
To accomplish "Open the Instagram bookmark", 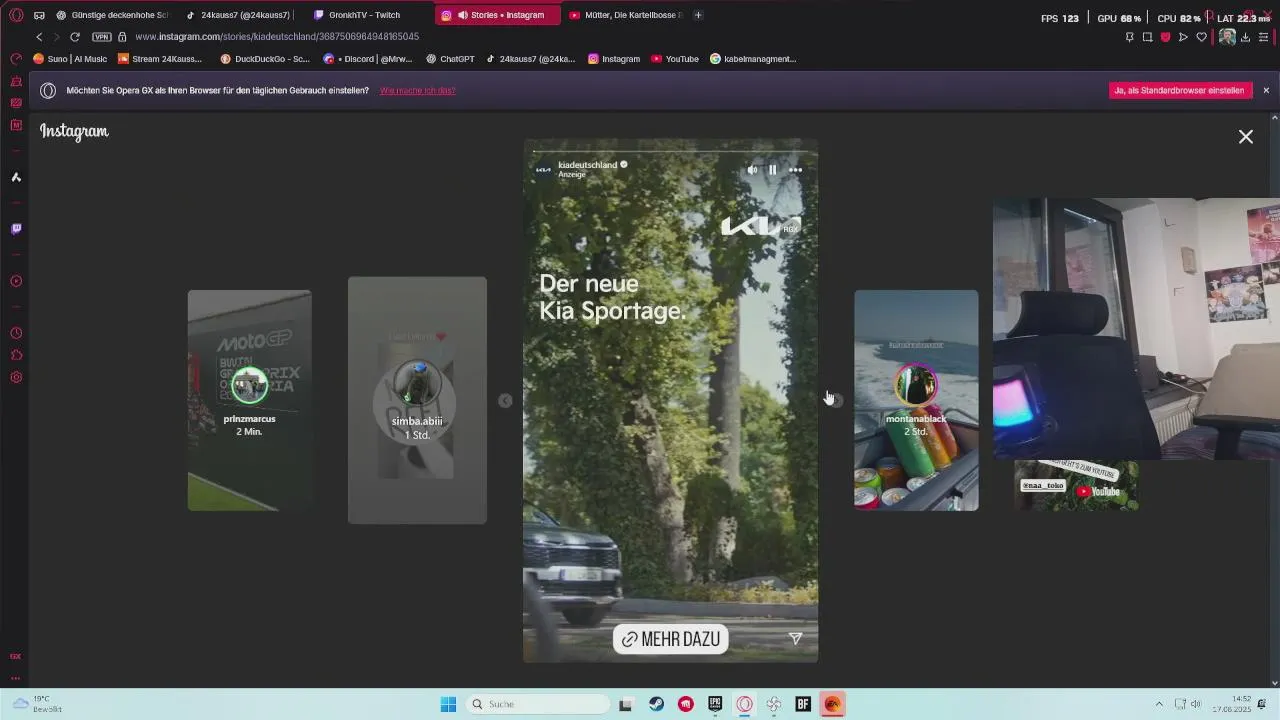I will pyautogui.click(x=614, y=59).
